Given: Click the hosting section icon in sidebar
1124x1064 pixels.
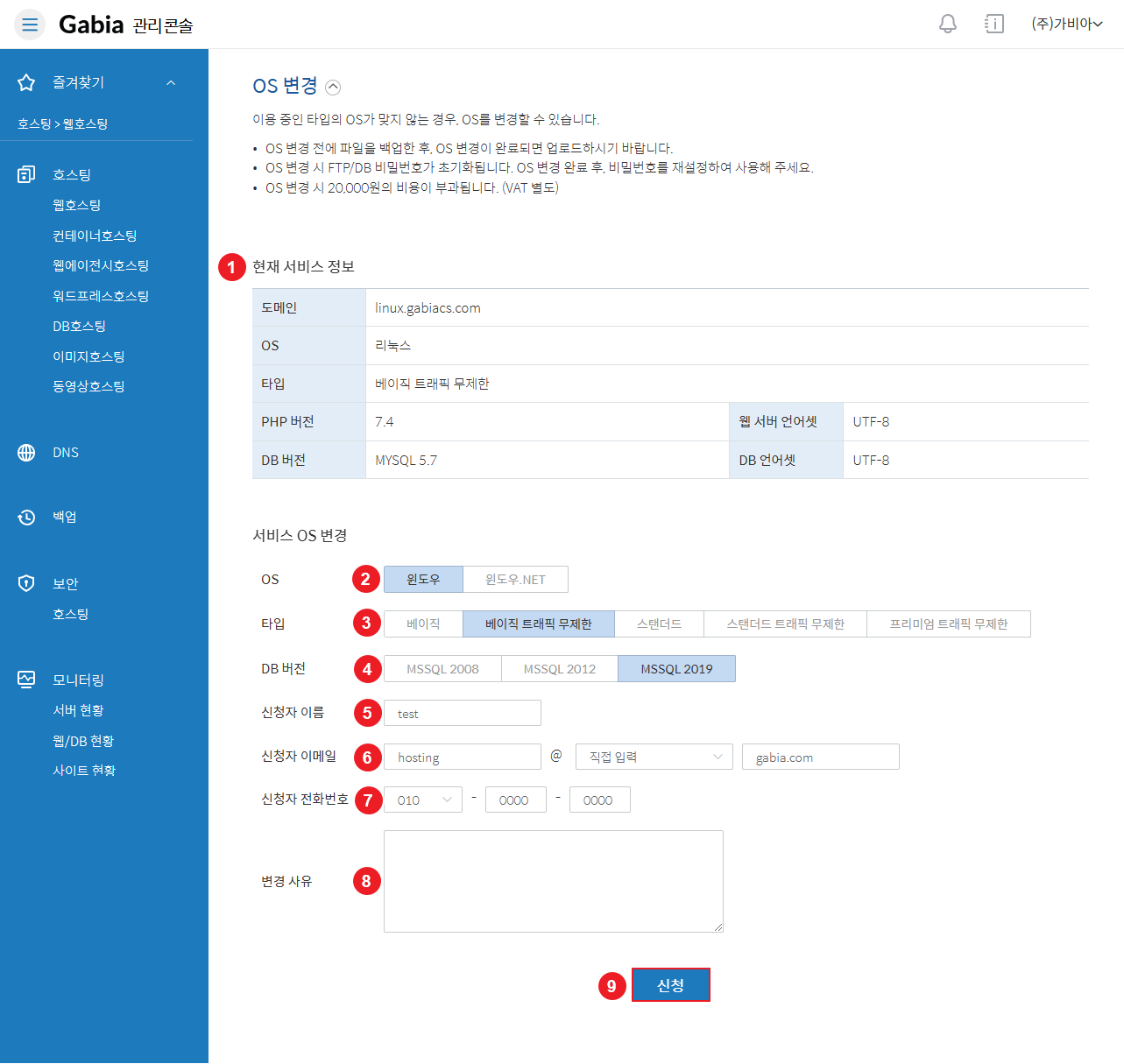Looking at the screenshot, I should (x=26, y=174).
